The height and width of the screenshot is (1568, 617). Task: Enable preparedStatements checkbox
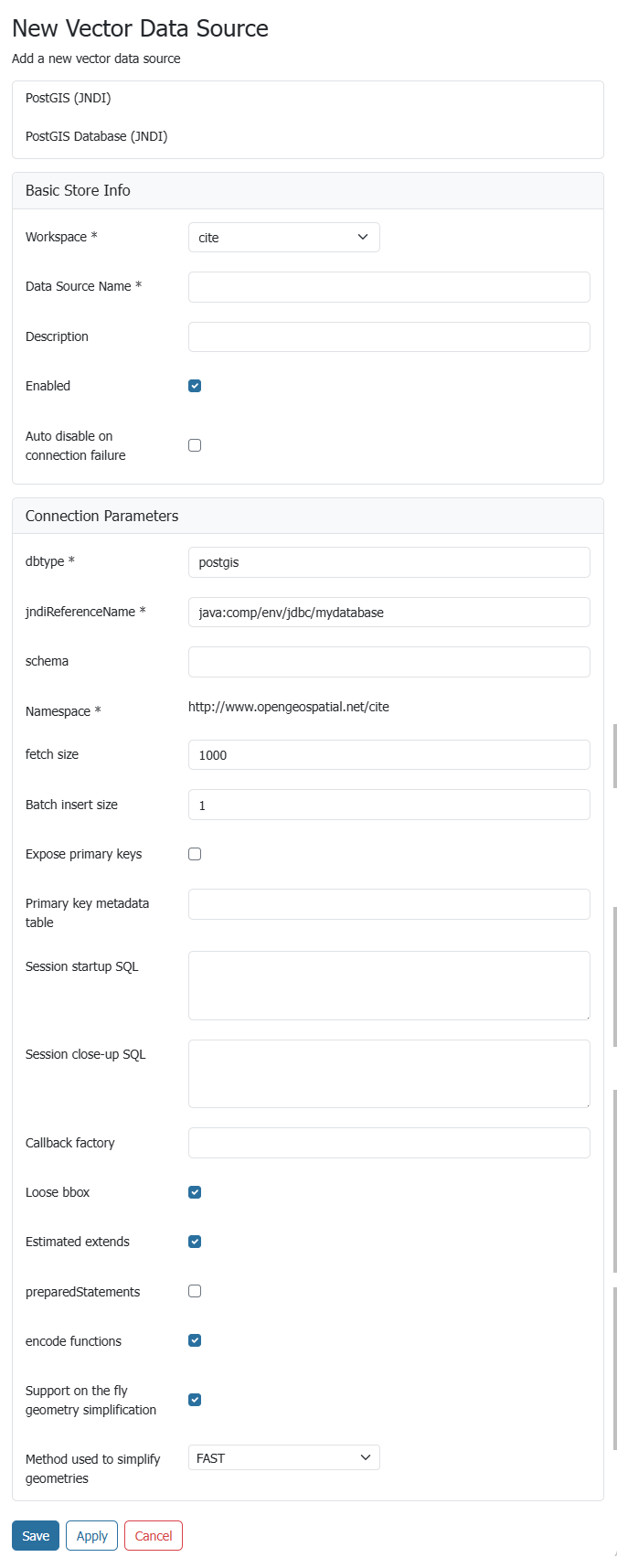pos(195,1291)
